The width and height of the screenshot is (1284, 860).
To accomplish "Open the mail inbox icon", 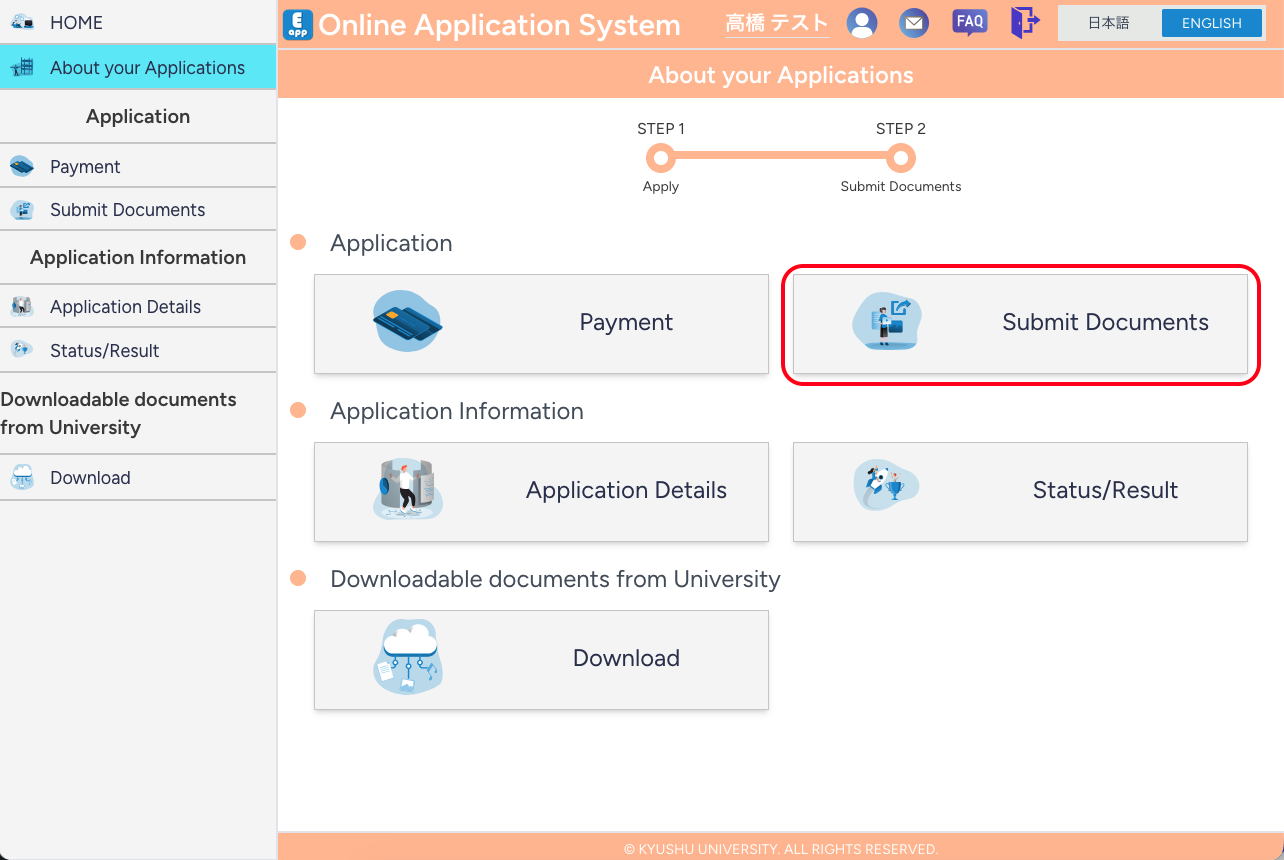I will pyautogui.click(x=913, y=22).
